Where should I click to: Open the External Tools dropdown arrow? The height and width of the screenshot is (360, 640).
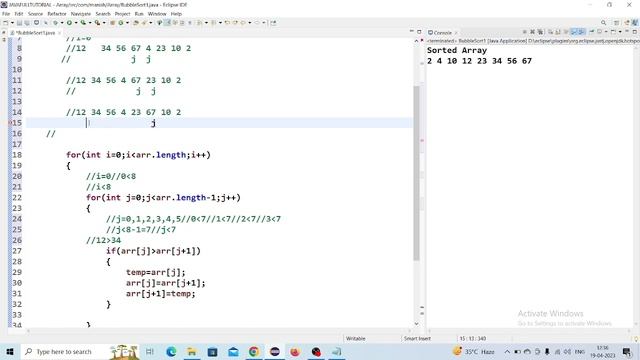click(104, 23)
